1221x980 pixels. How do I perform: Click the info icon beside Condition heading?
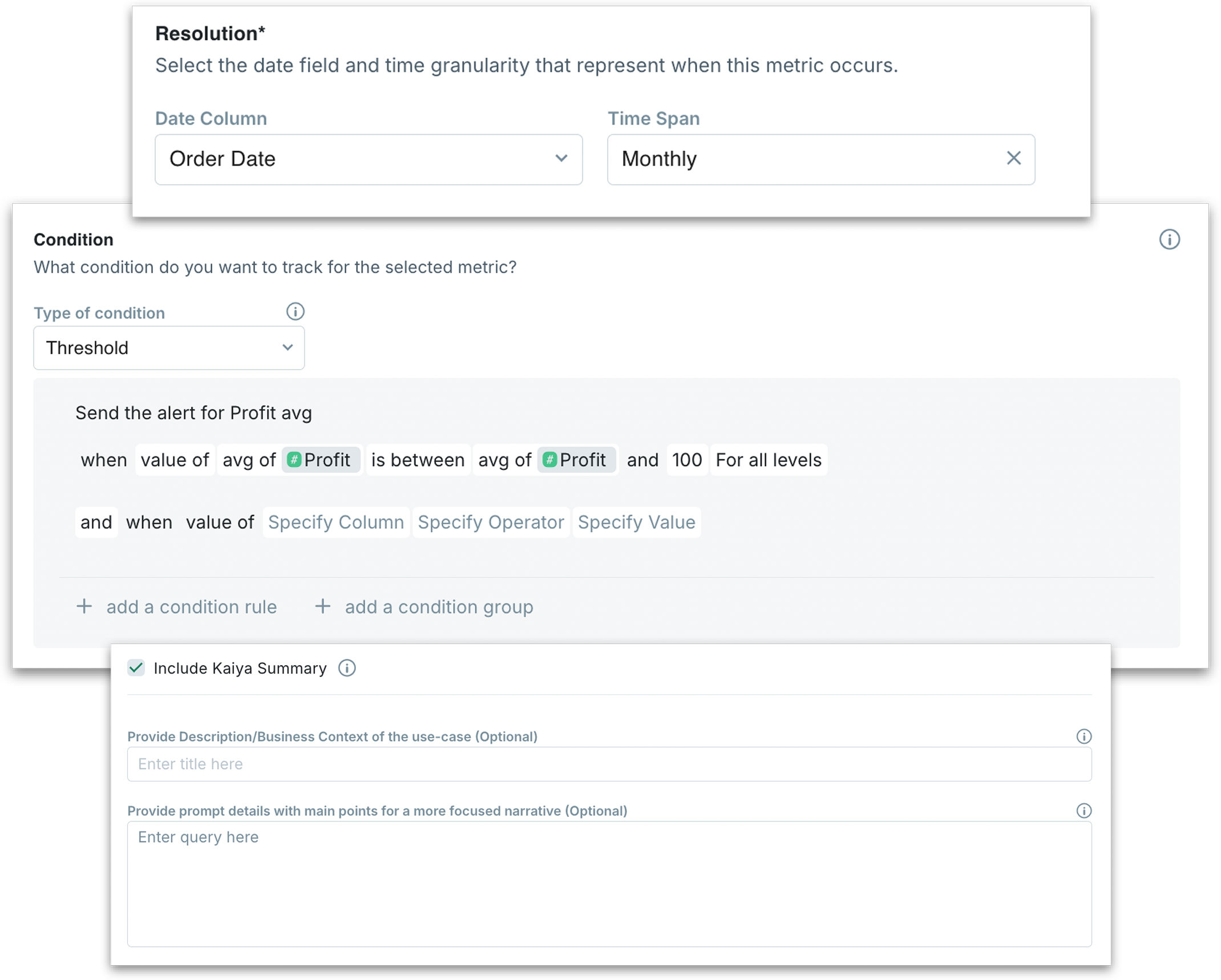point(1169,240)
